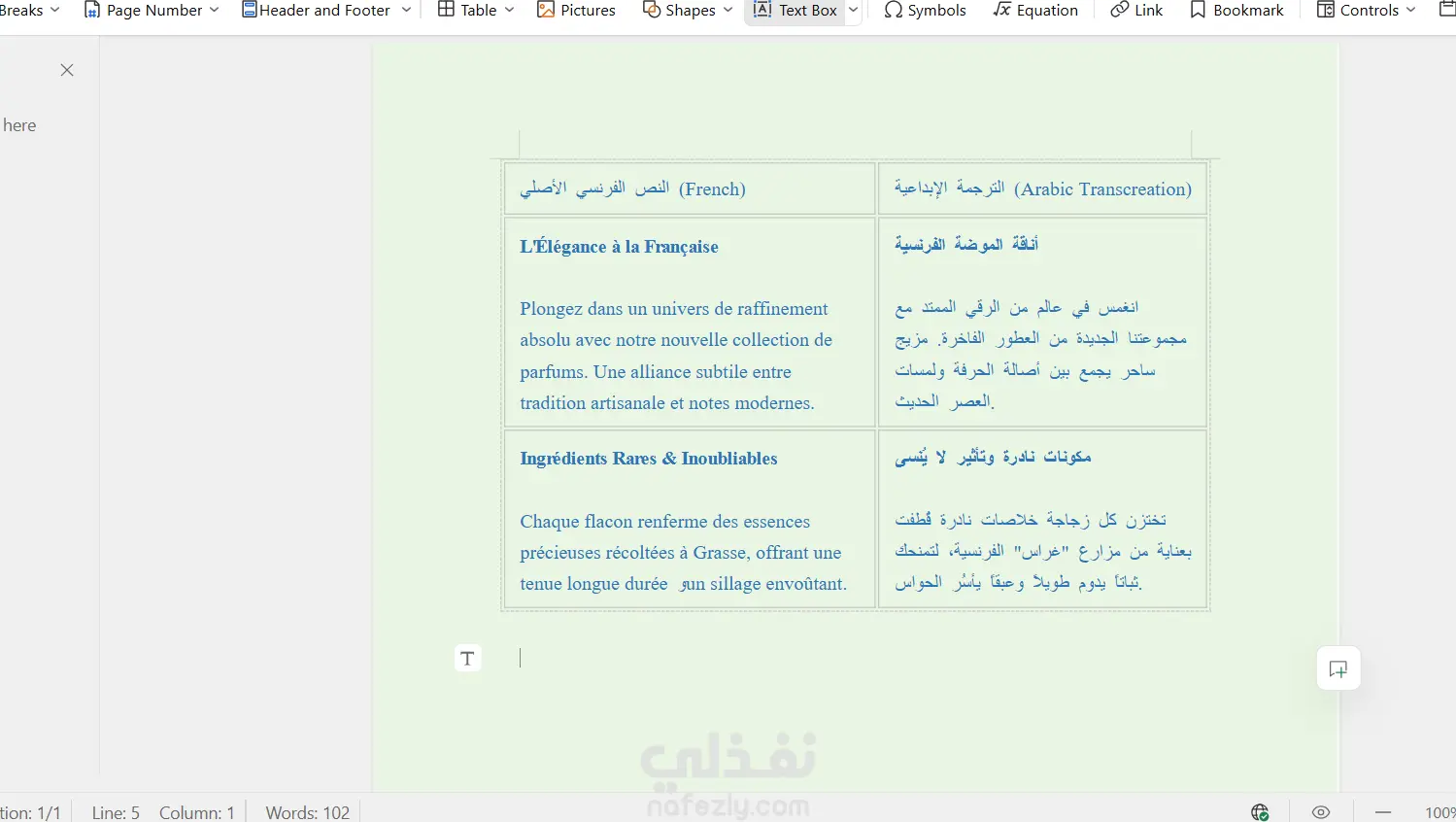Click the Line: 5 status entry
This screenshot has height=822, width=1456.
click(116, 812)
